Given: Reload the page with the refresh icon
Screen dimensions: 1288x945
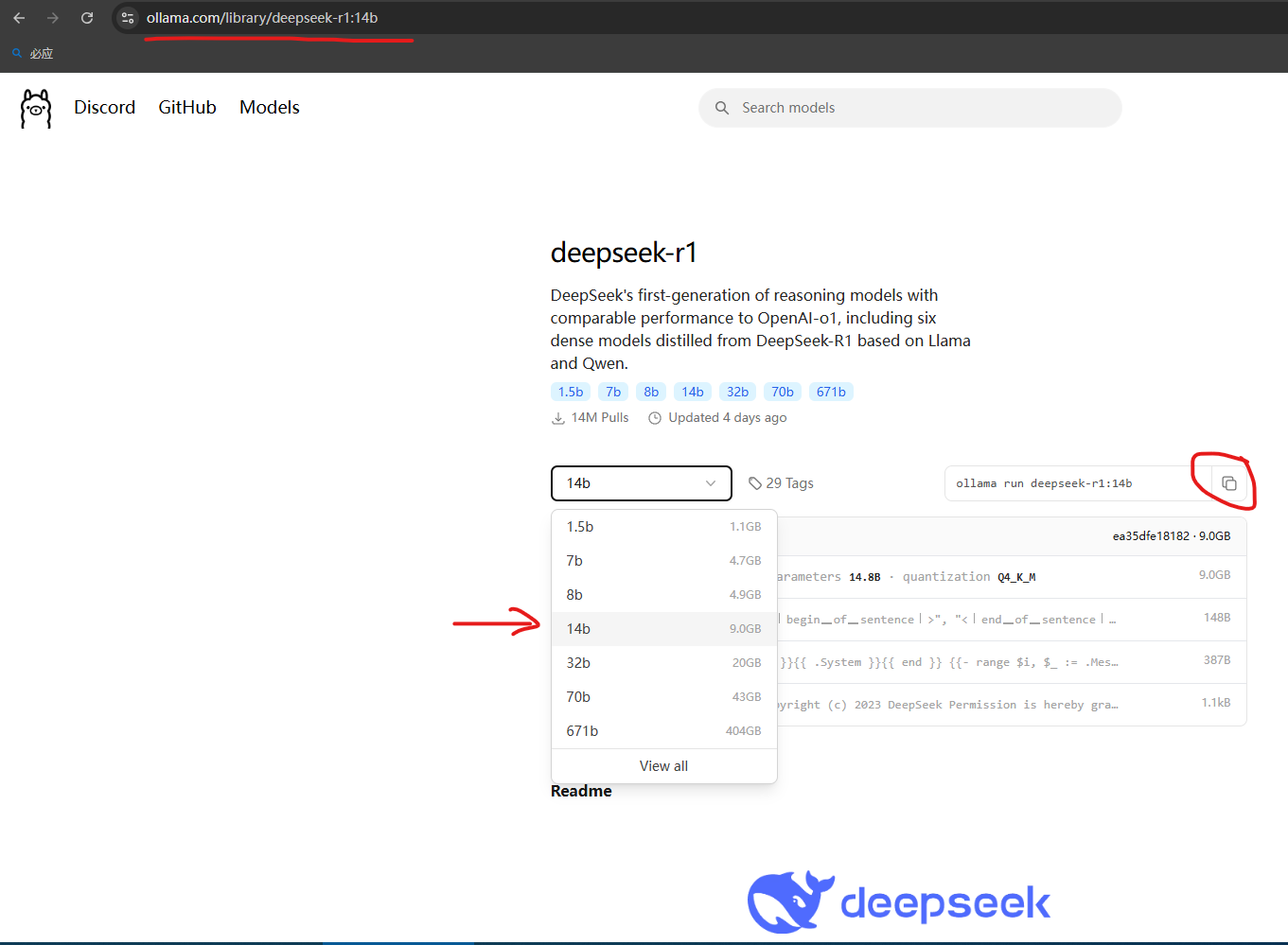Looking at the screenshot, I should [x=87, y=18].
